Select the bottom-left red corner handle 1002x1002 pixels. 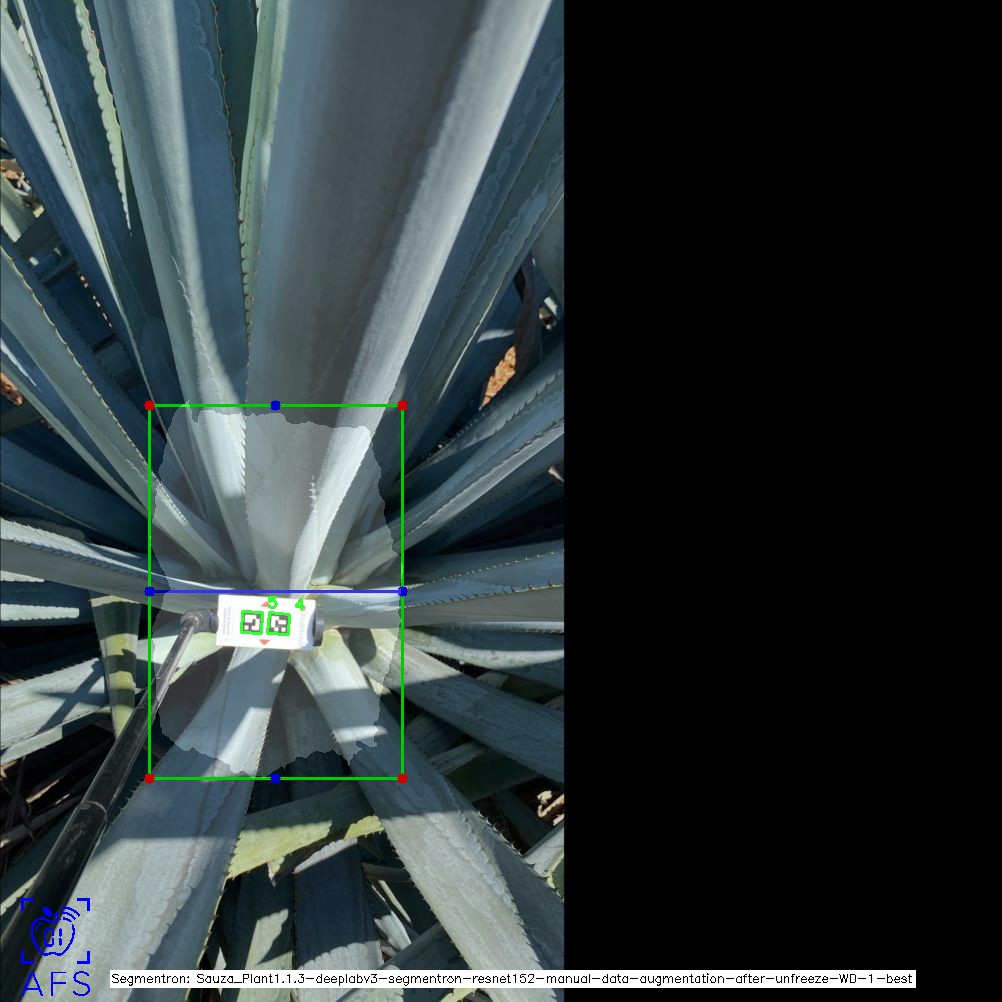pyautogui.click(x=149, y=778)
